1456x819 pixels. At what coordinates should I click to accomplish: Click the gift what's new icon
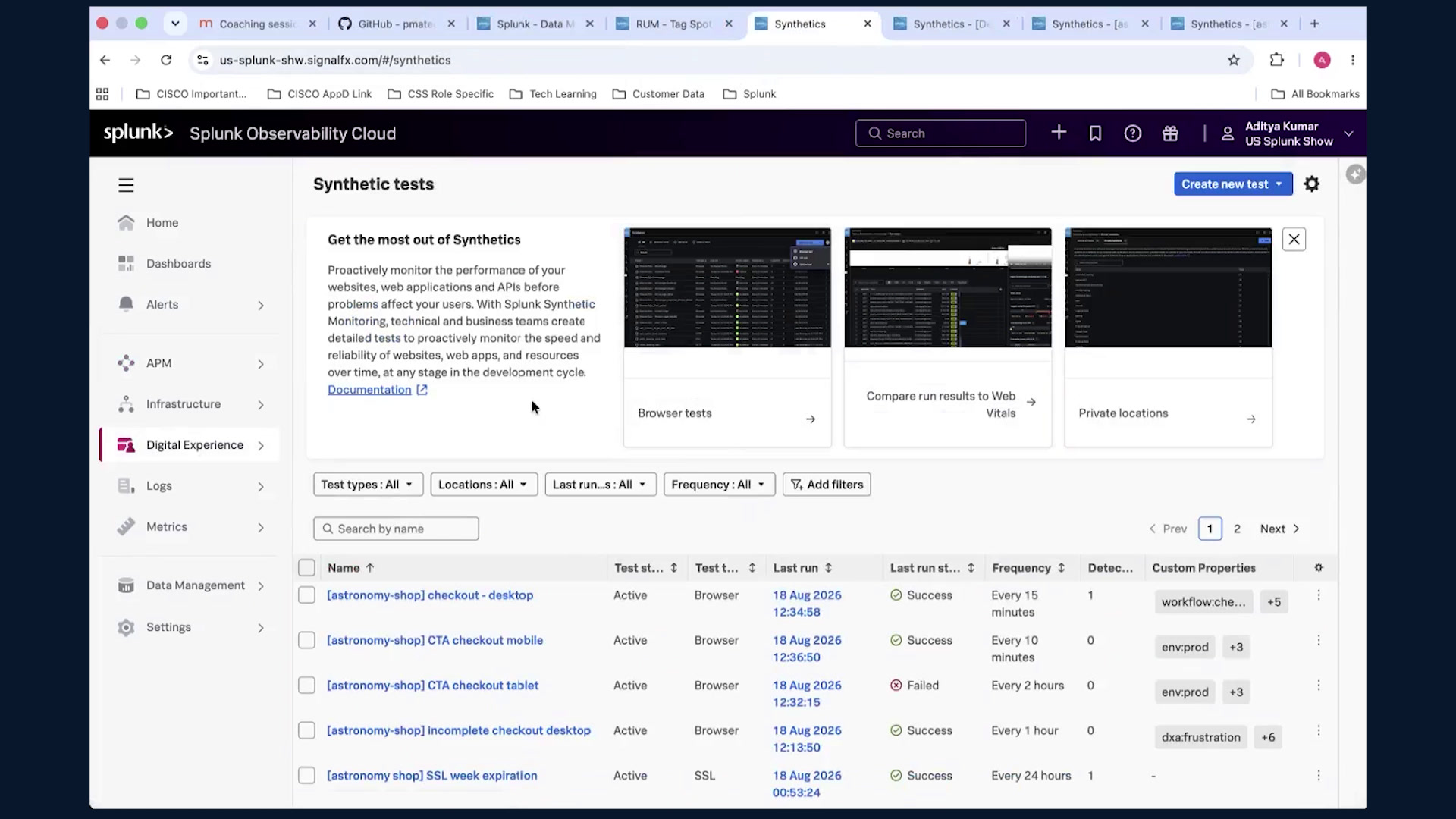[x=1170, y=133]
